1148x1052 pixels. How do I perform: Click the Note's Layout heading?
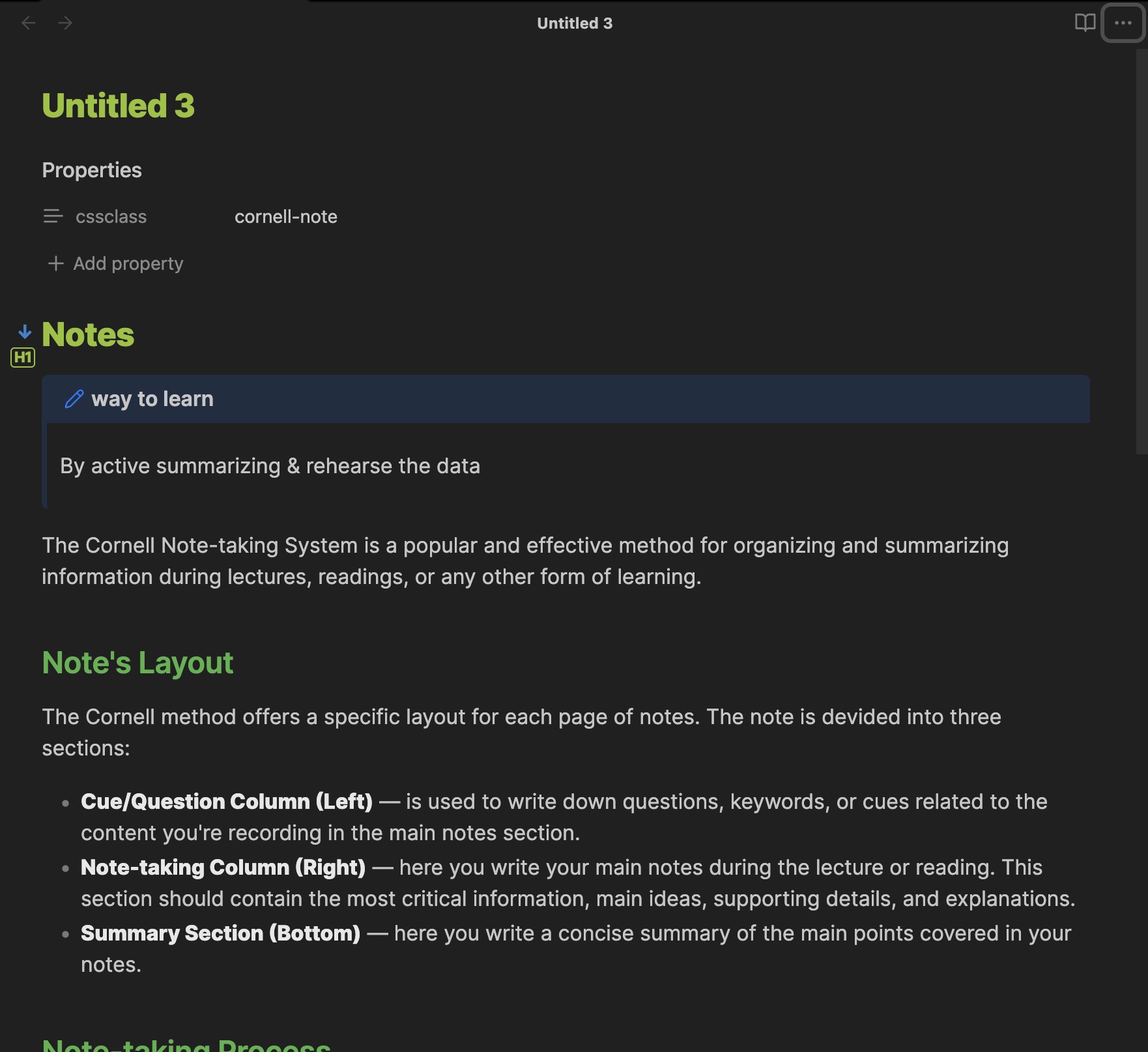point(137,663)
